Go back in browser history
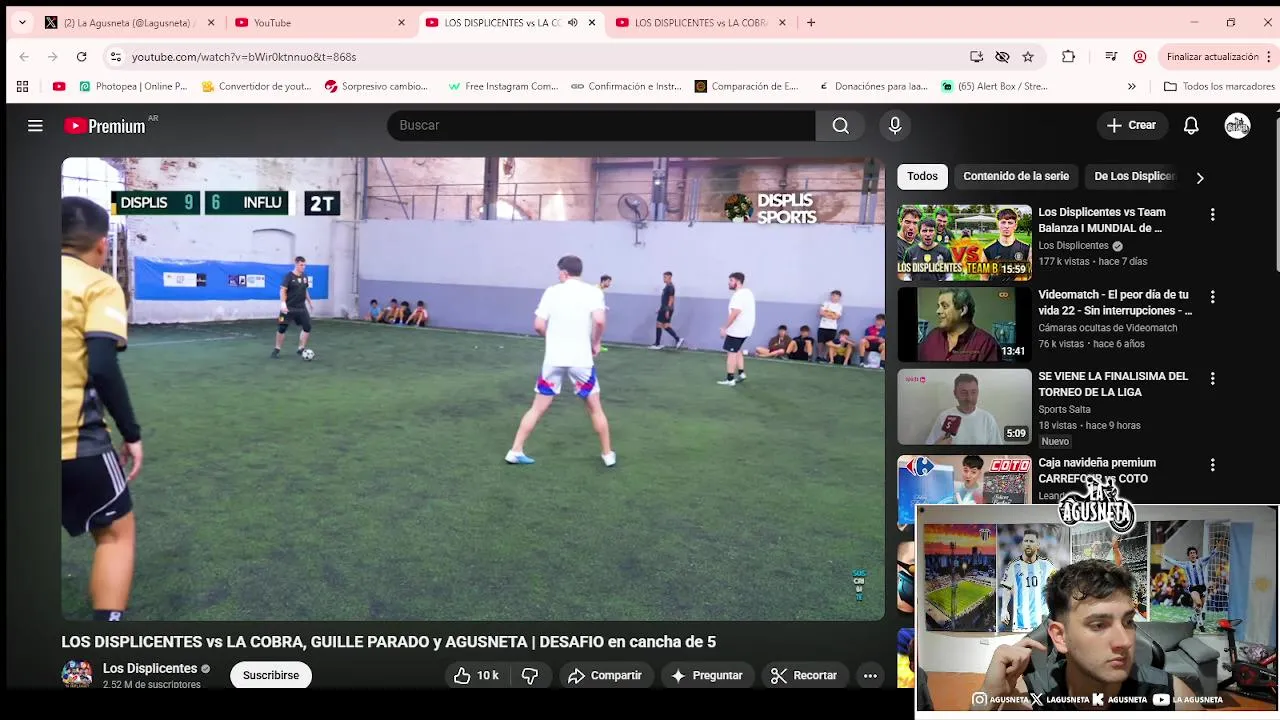The image size is (1280, 720). click(24, 57)
